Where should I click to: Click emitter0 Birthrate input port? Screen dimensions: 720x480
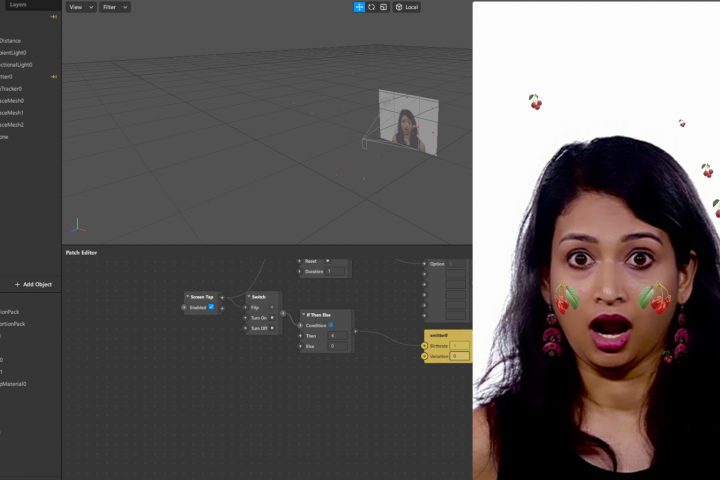(424, 345)
